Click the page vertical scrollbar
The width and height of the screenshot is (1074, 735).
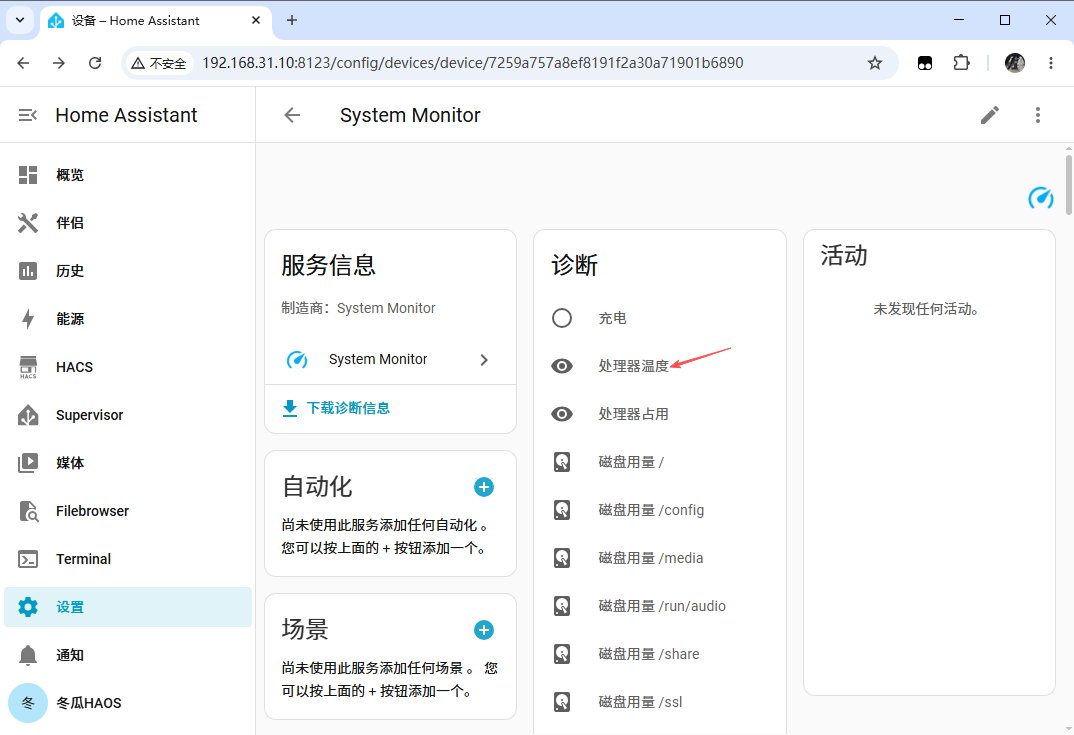coord(1069,185)
